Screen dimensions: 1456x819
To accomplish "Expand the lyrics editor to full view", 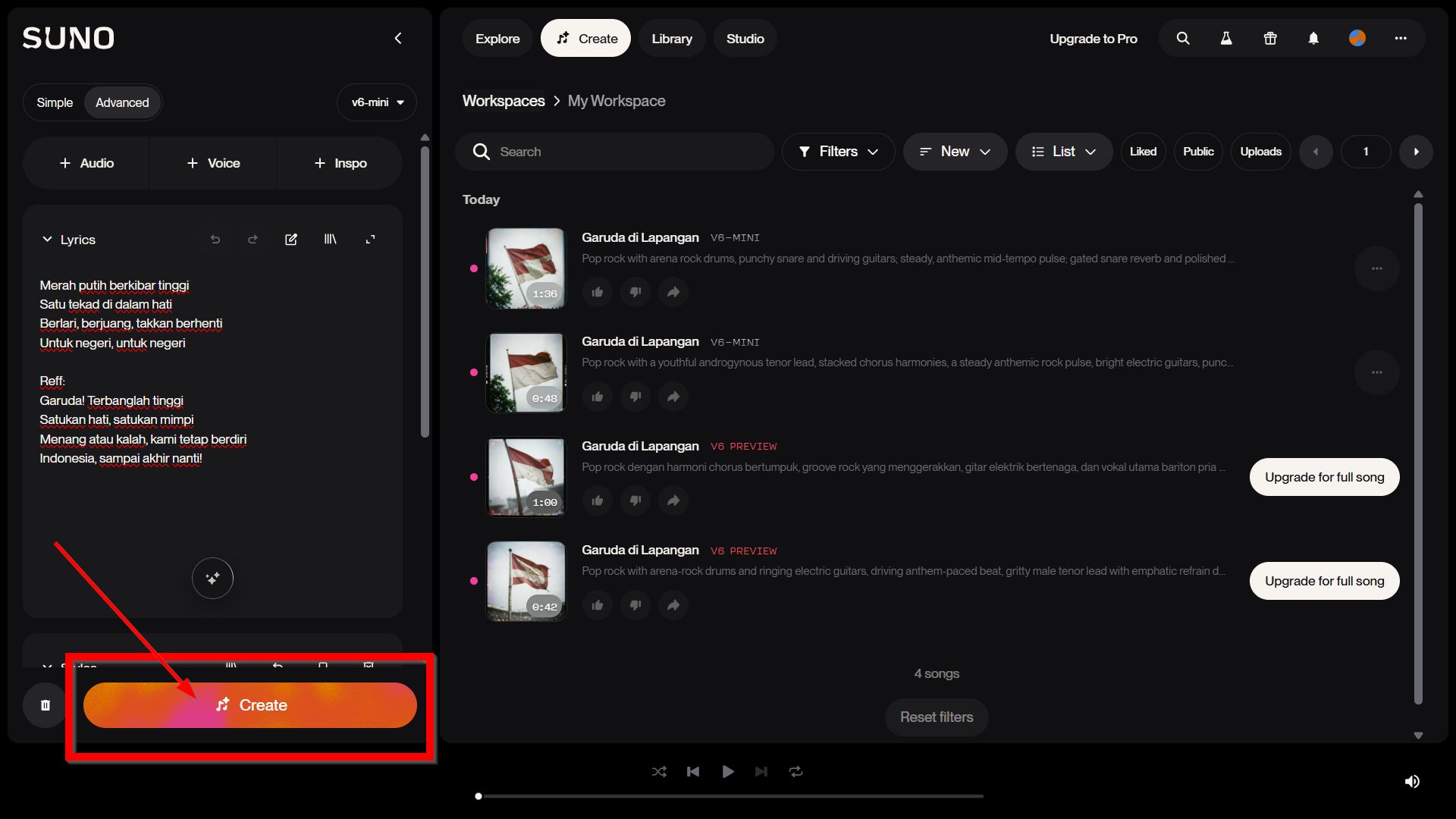I will pyautogui.click(x=370, y=240).
